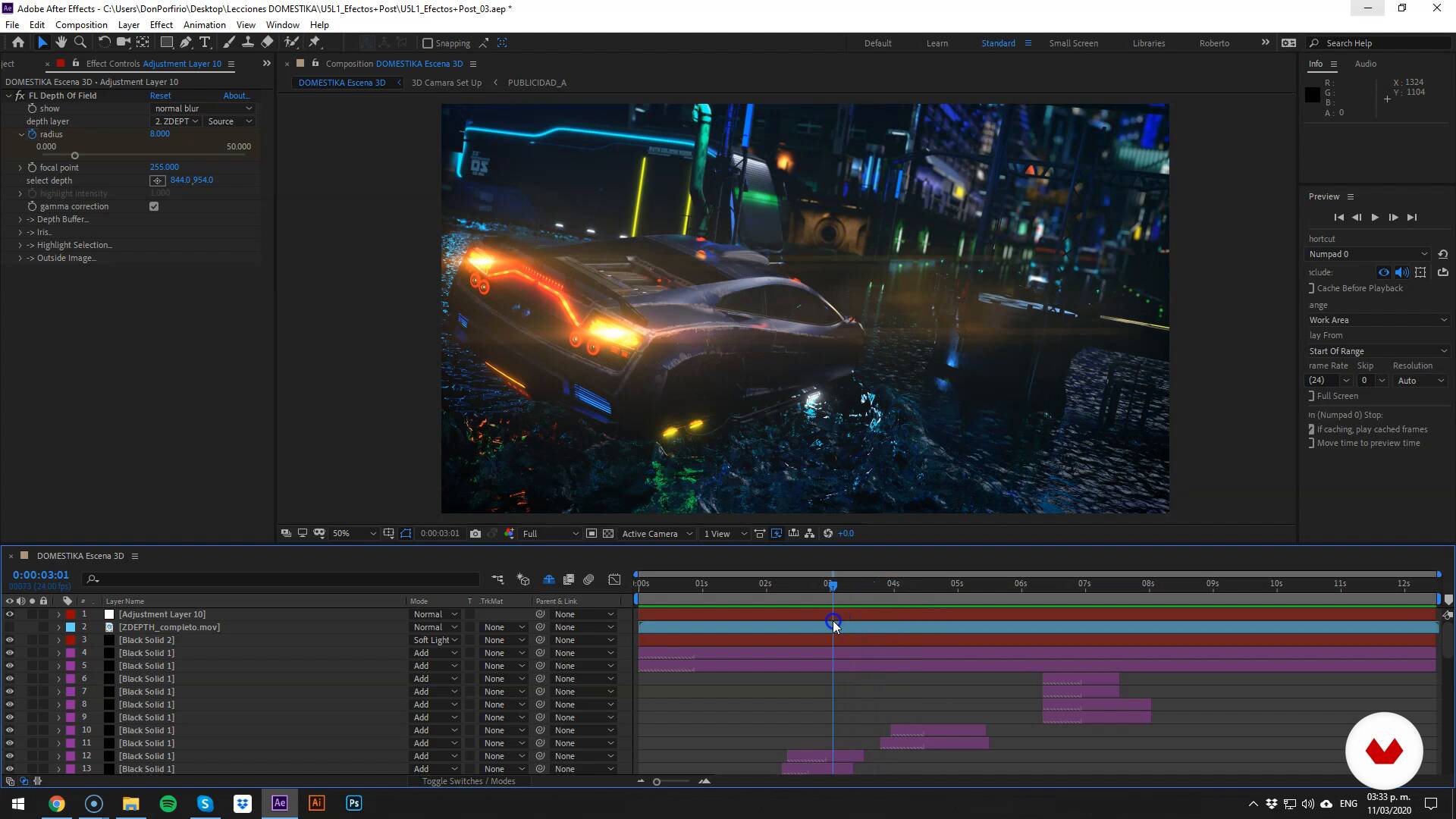This screenshot has height=819, width=1456.
Task: Toggle transparency grid in composition viewer
Action: pyautogui.click(x=608, y=534)
